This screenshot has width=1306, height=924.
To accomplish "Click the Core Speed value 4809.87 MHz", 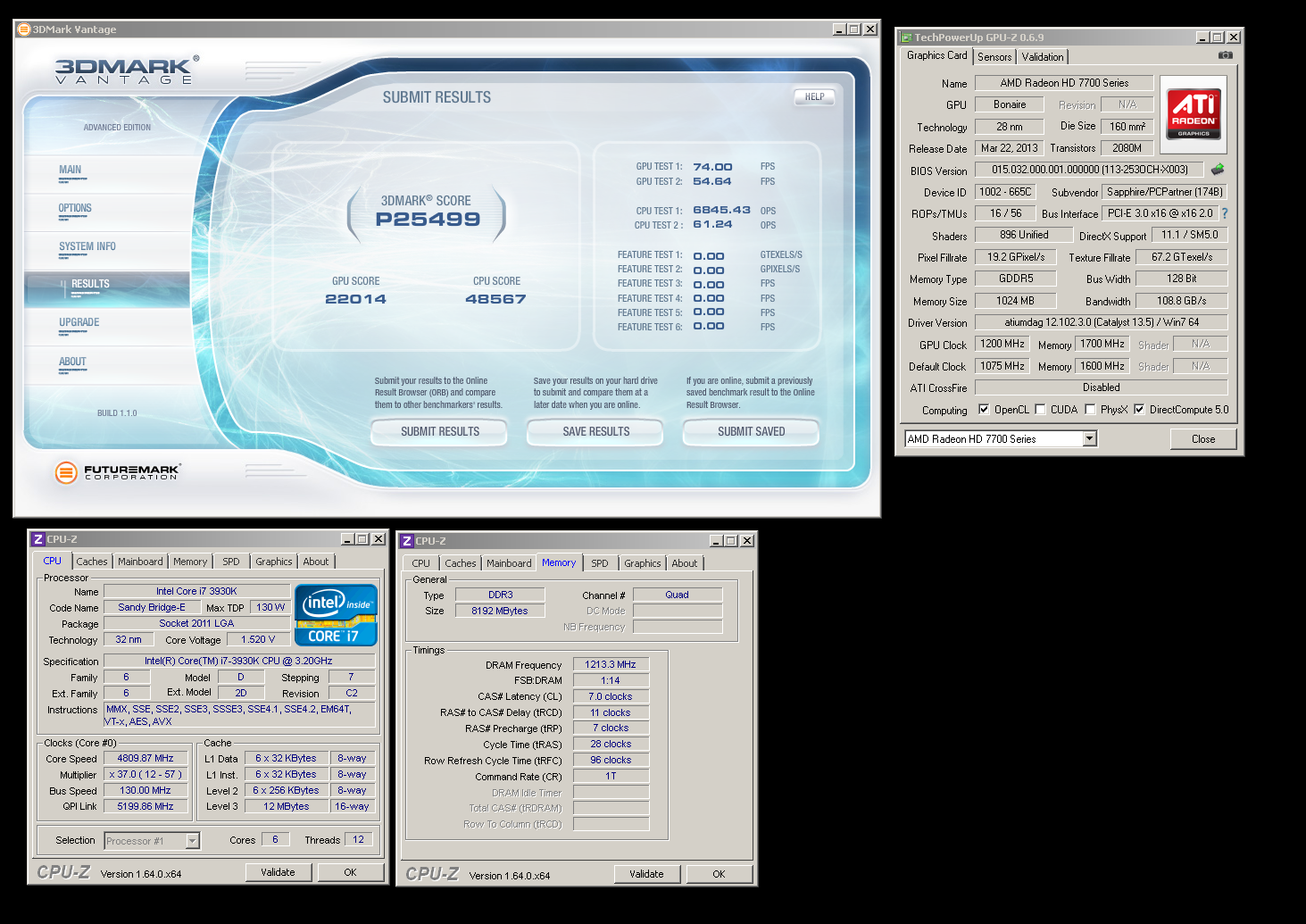I will click(146, 758).
